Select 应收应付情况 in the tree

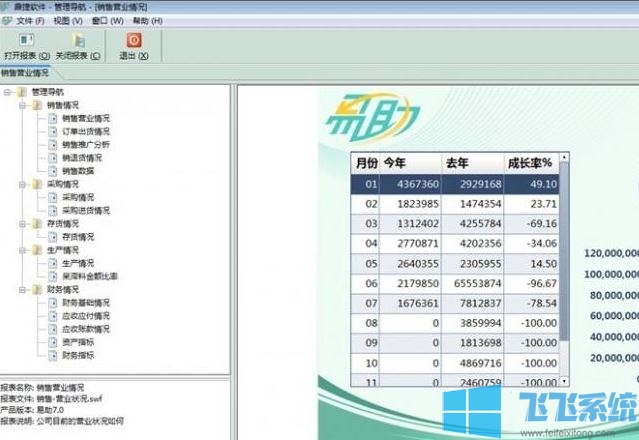point(86,315)
